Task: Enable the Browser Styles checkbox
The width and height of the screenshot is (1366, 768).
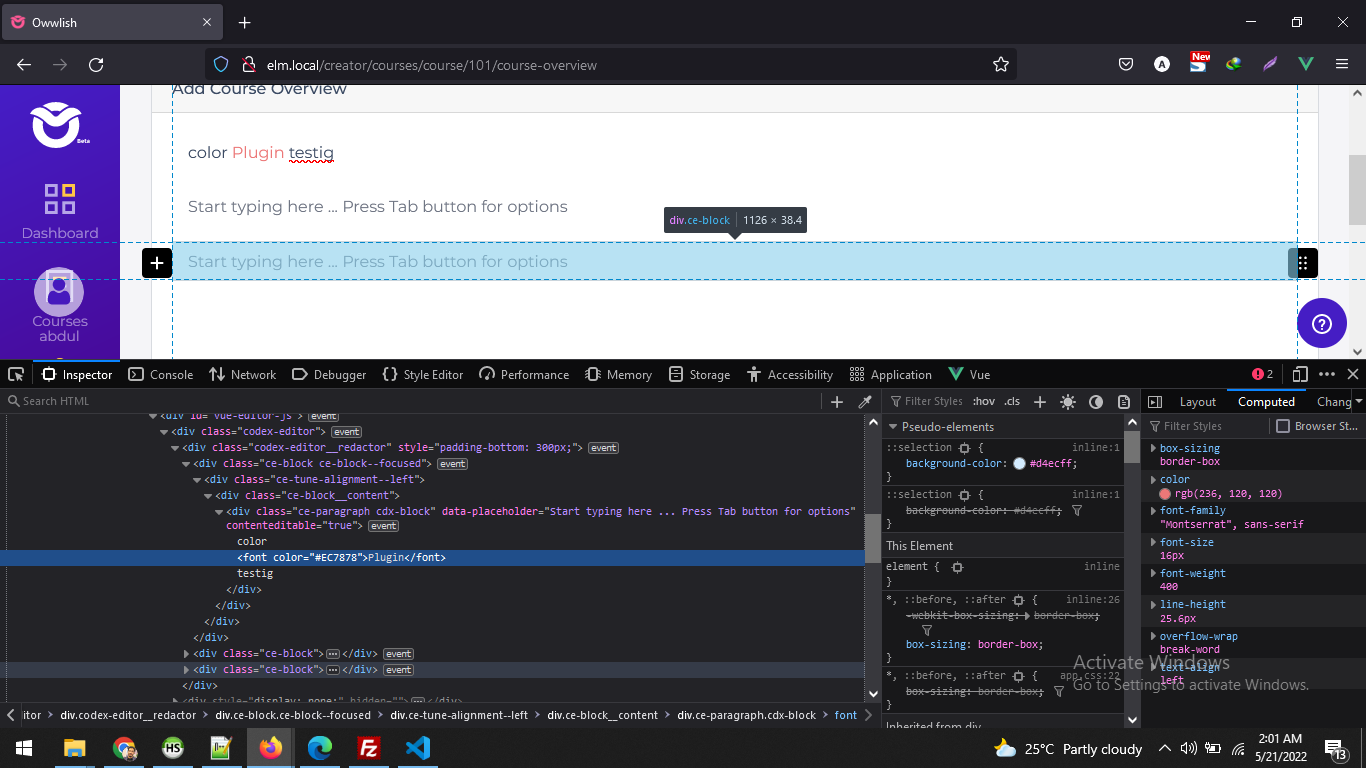Action: click(x=1283, y=426)
